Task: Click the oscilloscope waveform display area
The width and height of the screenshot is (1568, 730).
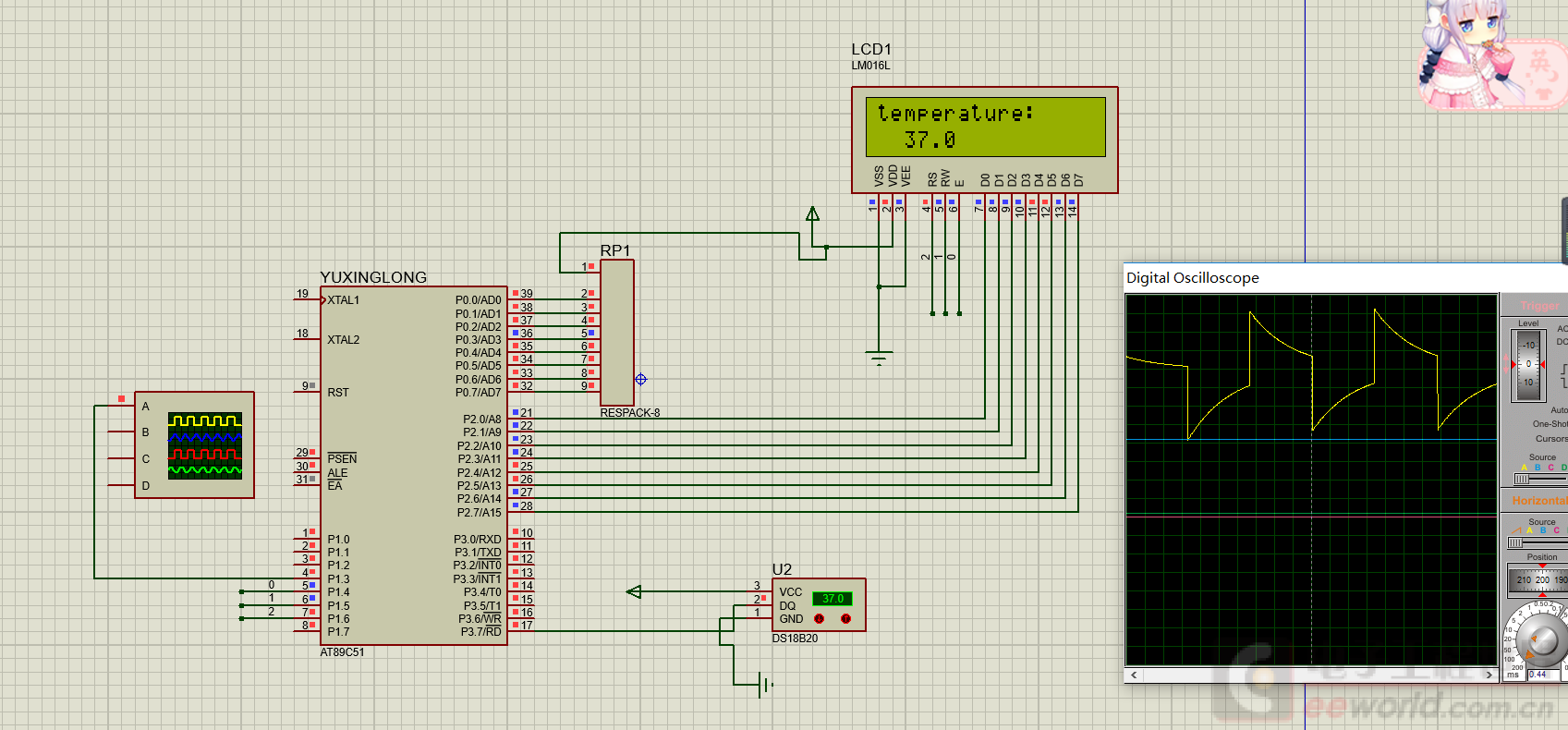Action: point(1311,480)
